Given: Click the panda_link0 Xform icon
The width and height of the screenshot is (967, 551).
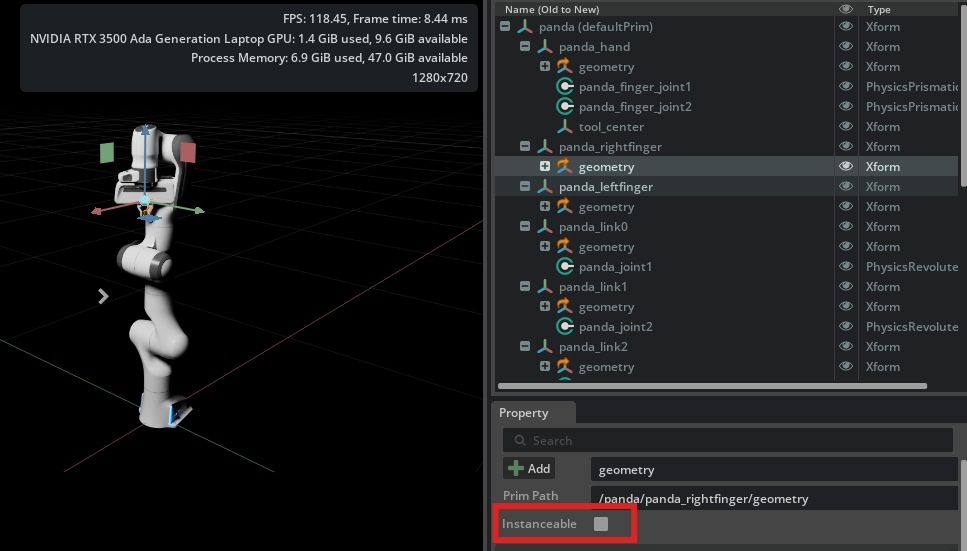Looking at the screenshot, I should (544, 227).
